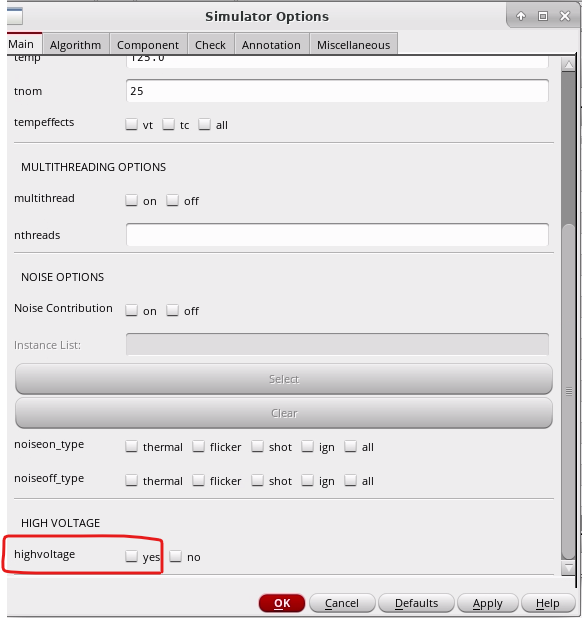Click the window shade up-arrow icon
This screenshot has height=618, width=582.
tap(521, 16)
